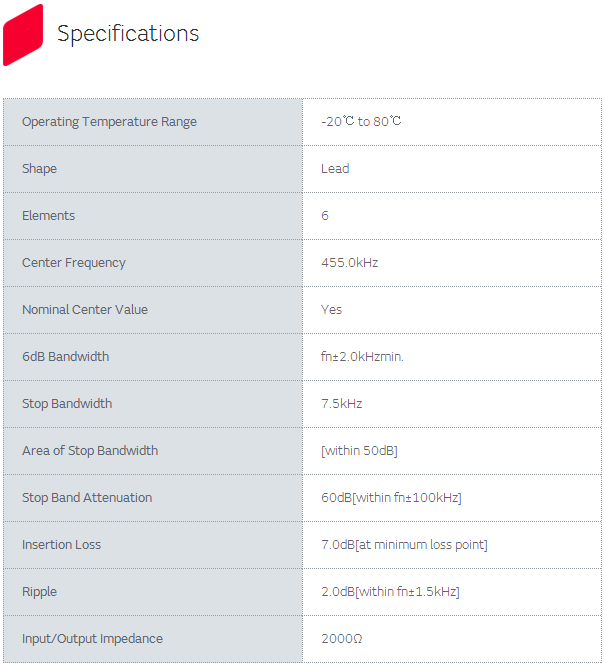
Task: Click the 2000Ω impedance value
Action: tap(341, 639)
